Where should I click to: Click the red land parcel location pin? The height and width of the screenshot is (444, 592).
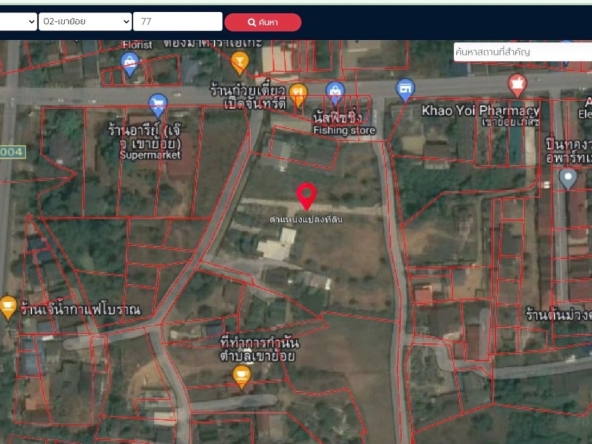point(307,196)
